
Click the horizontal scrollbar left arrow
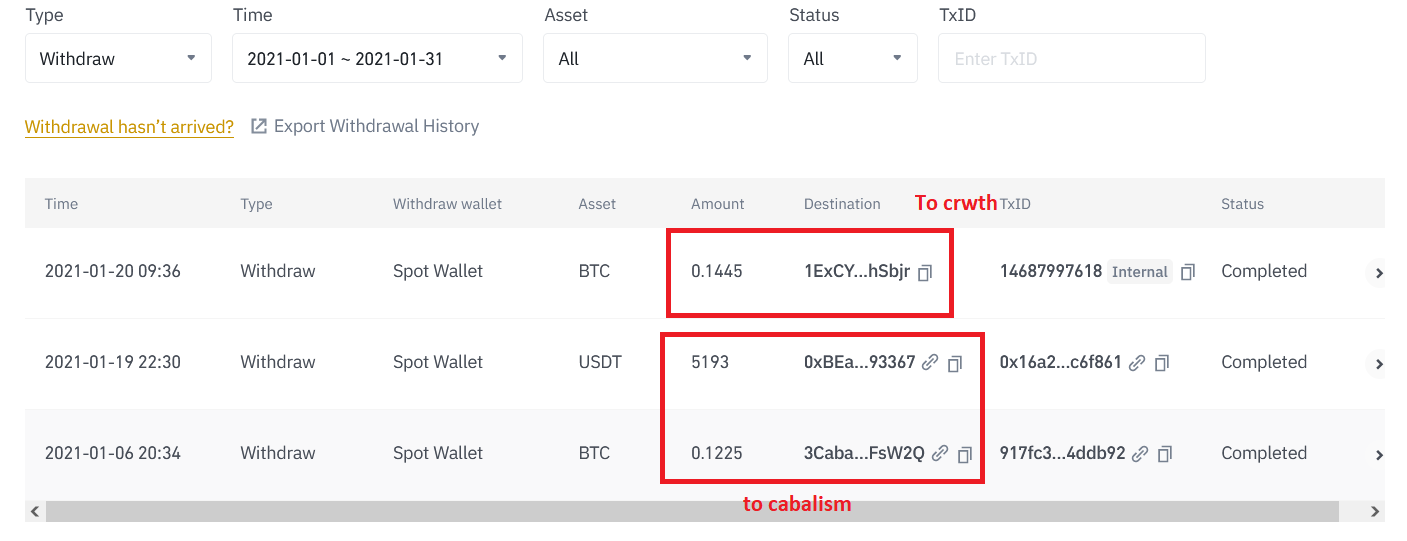[x=35, y=511]
